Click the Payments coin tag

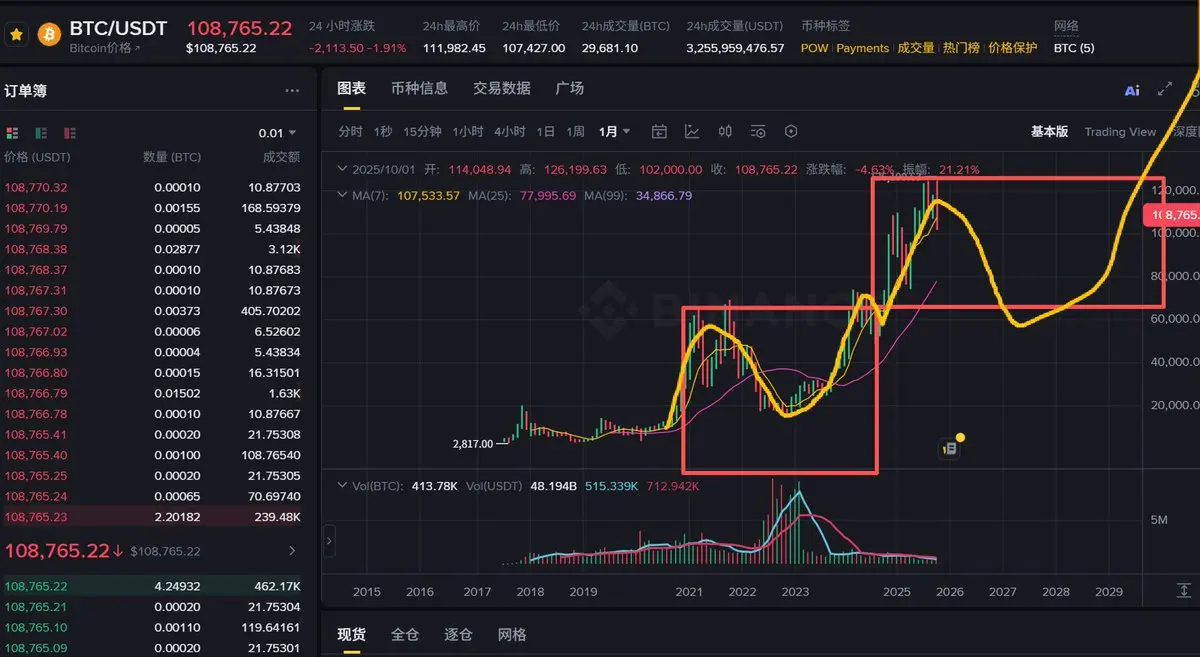click(x=863, y=48)
